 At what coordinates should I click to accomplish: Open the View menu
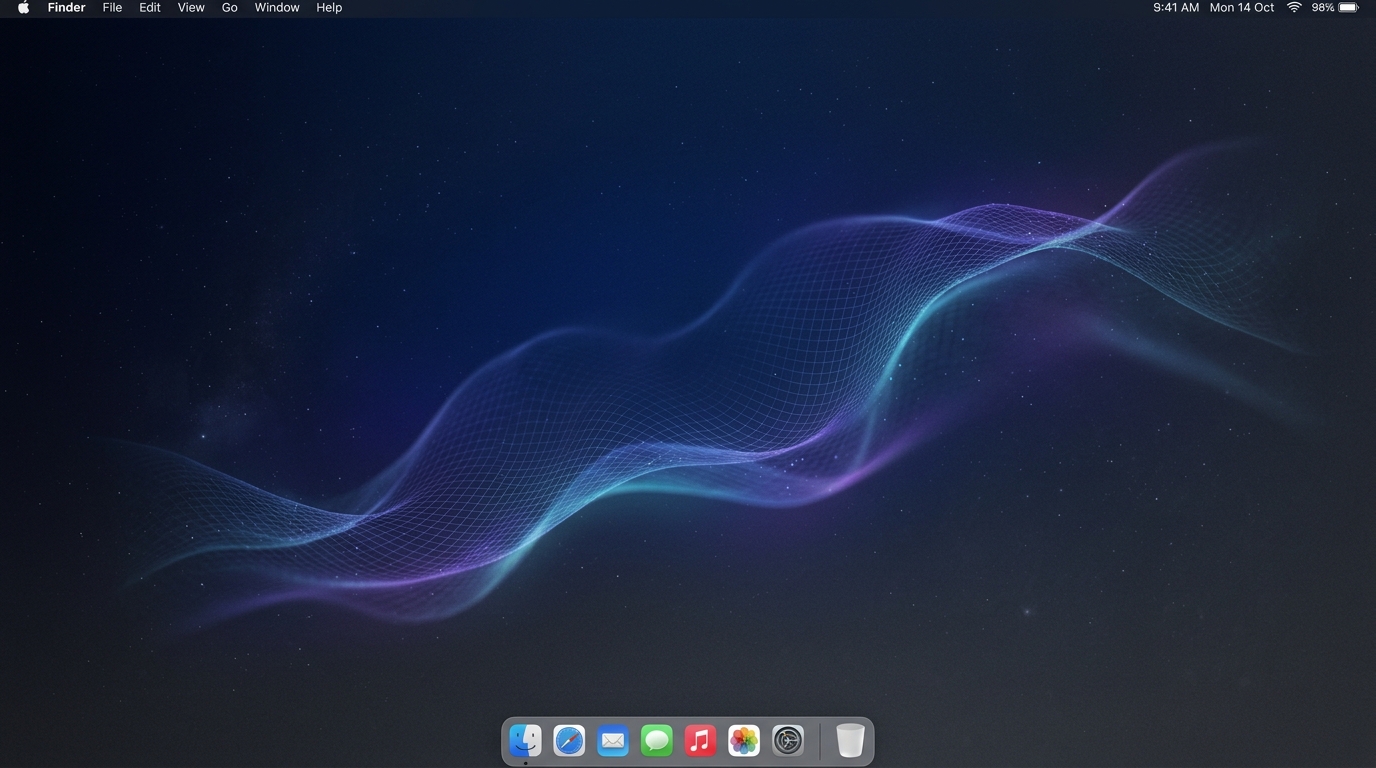[191, 7]
